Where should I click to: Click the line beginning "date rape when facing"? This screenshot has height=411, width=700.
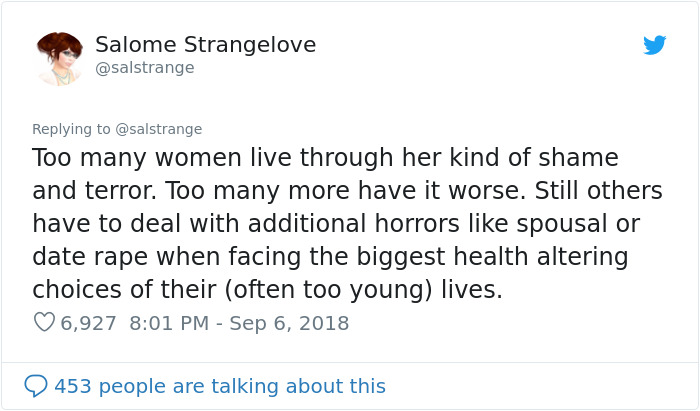point(330,256)
